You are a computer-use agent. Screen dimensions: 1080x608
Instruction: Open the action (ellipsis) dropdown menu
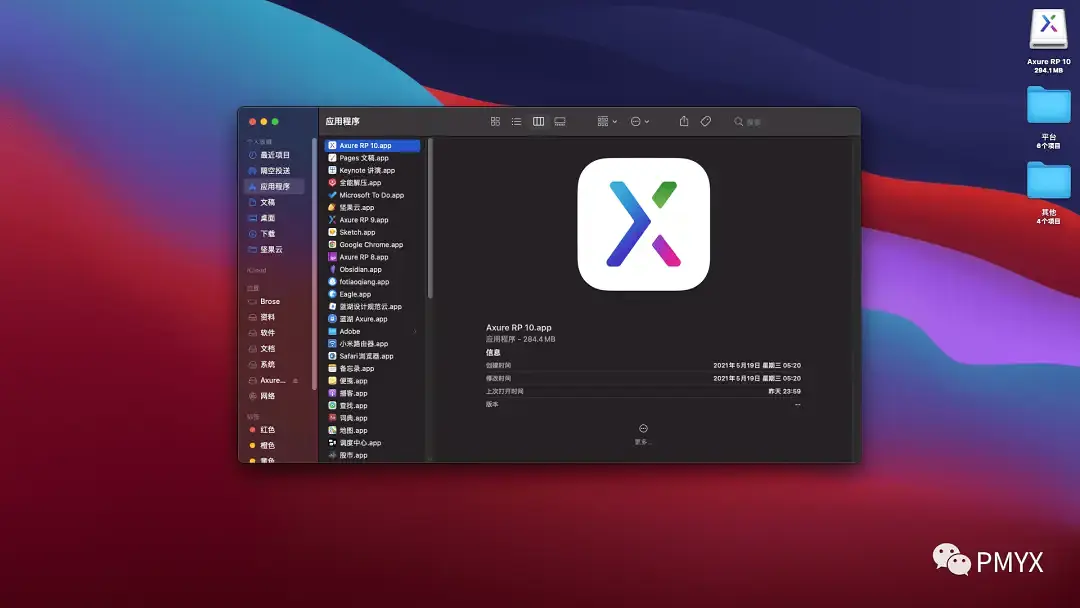640,120
